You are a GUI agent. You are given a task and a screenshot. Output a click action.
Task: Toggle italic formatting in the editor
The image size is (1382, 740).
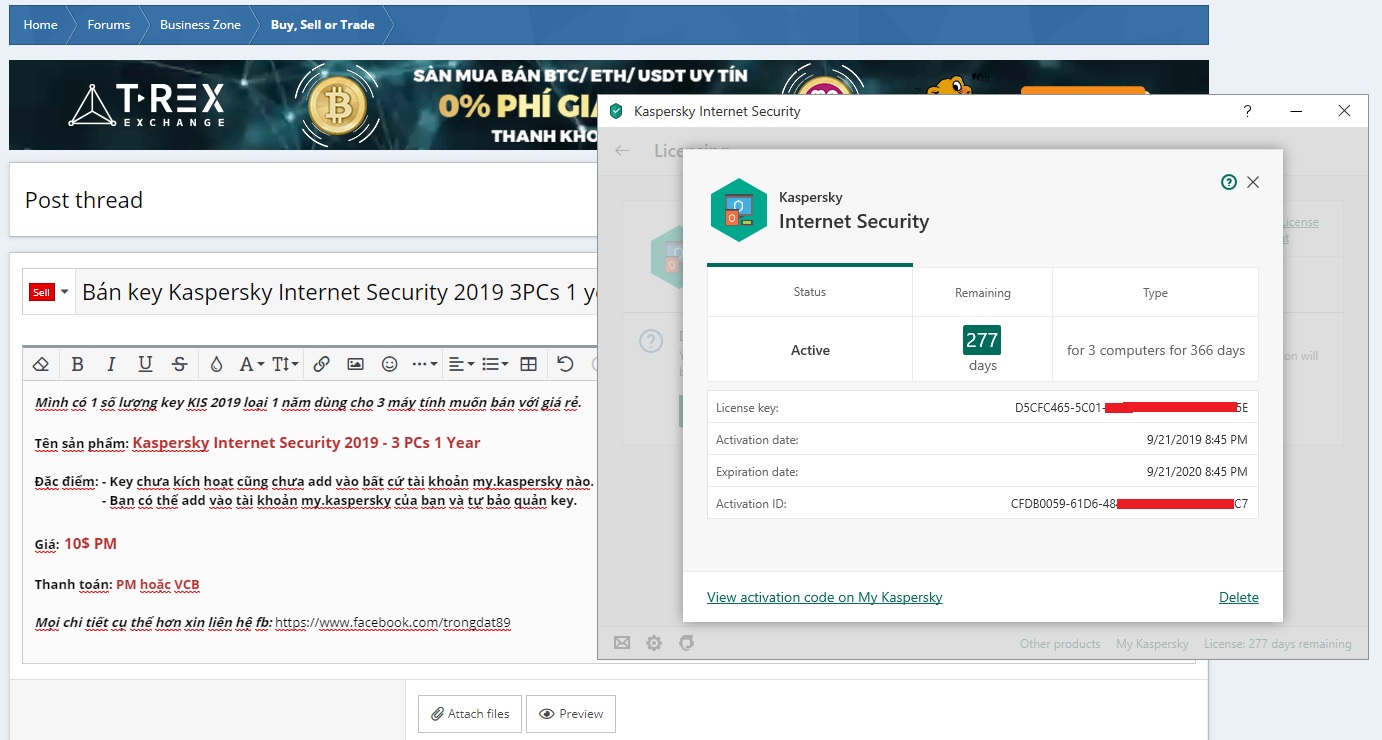point(111,364)
